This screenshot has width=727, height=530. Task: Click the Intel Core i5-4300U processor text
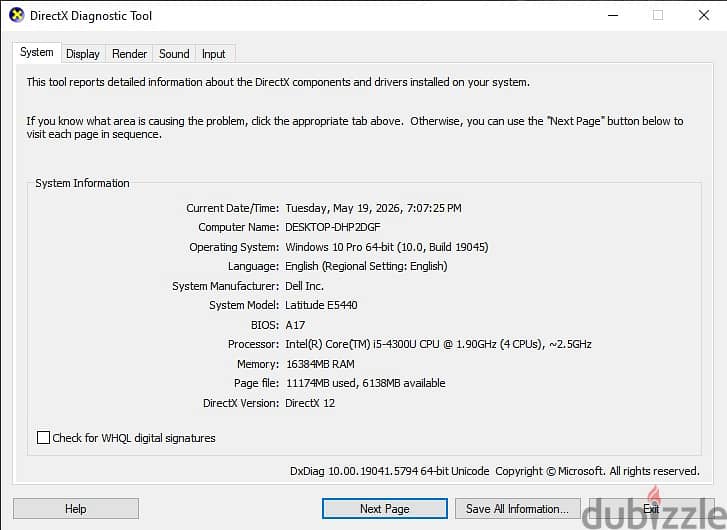coord(438,344)
